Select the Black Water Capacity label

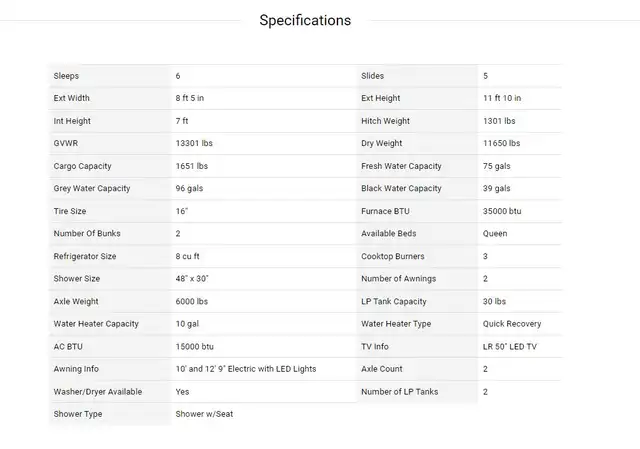[401, 189]
